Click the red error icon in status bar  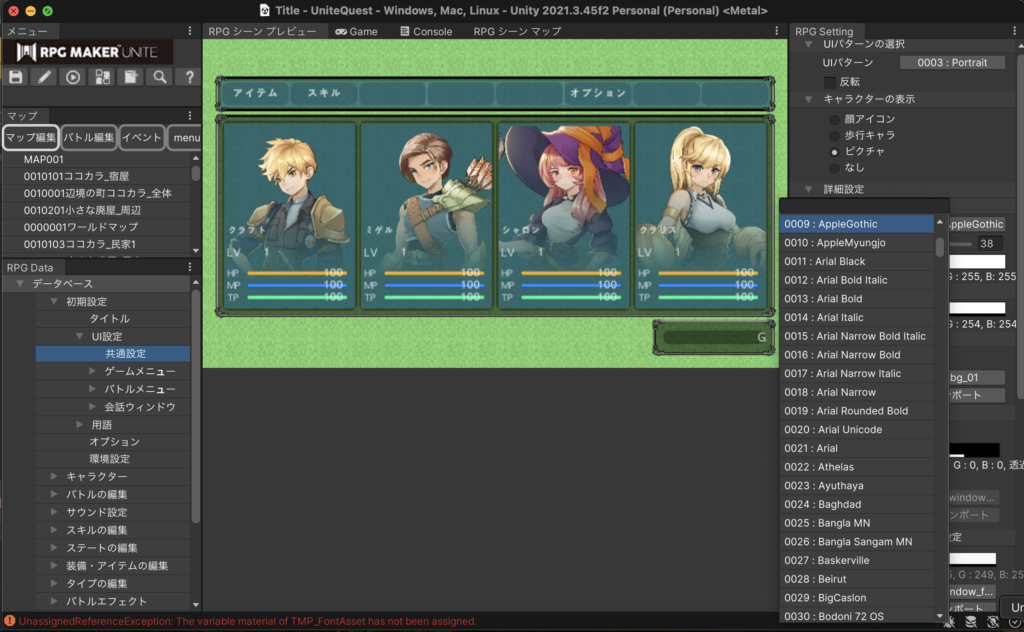tap(9, 621)
